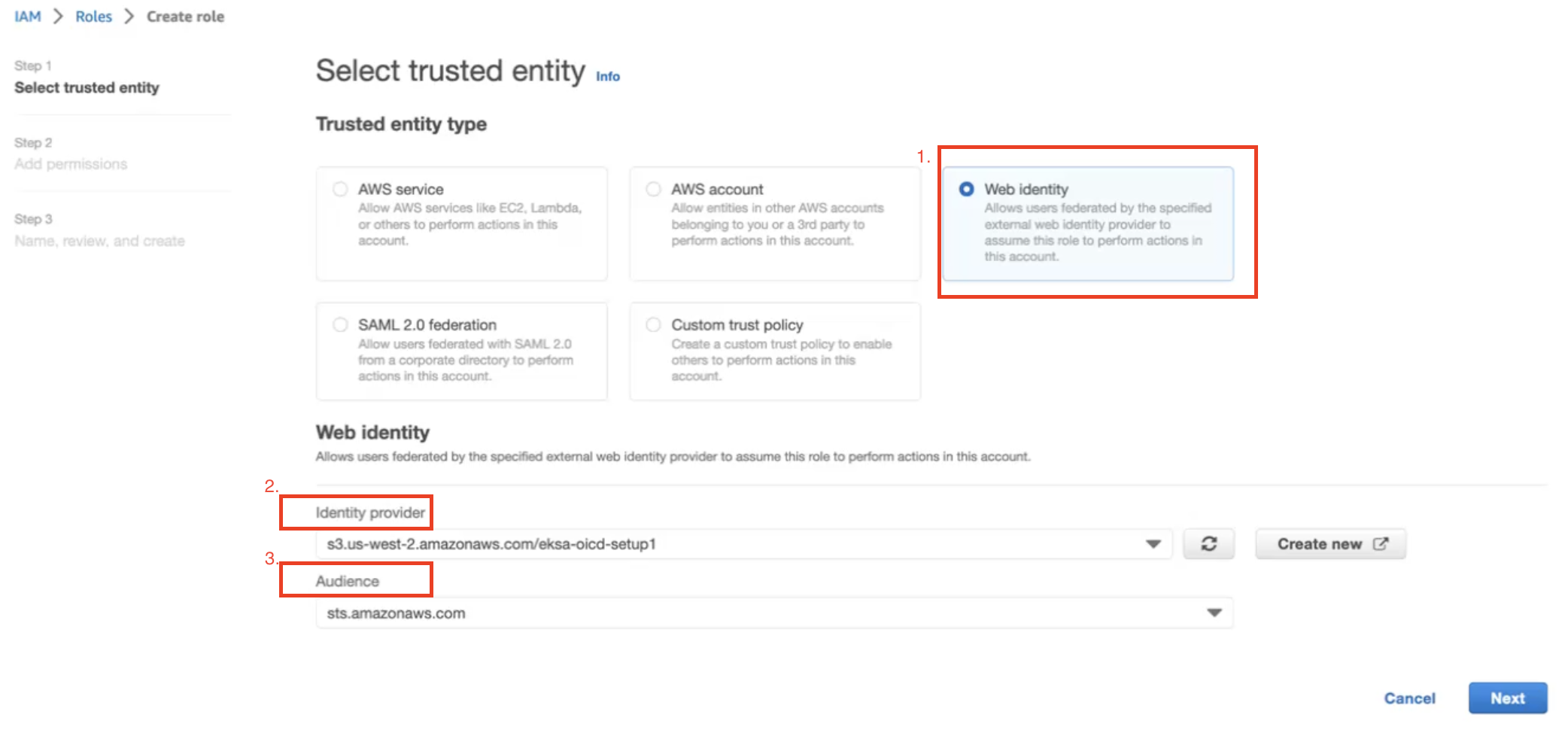Select AWS service trusted entity

point(340,189)
